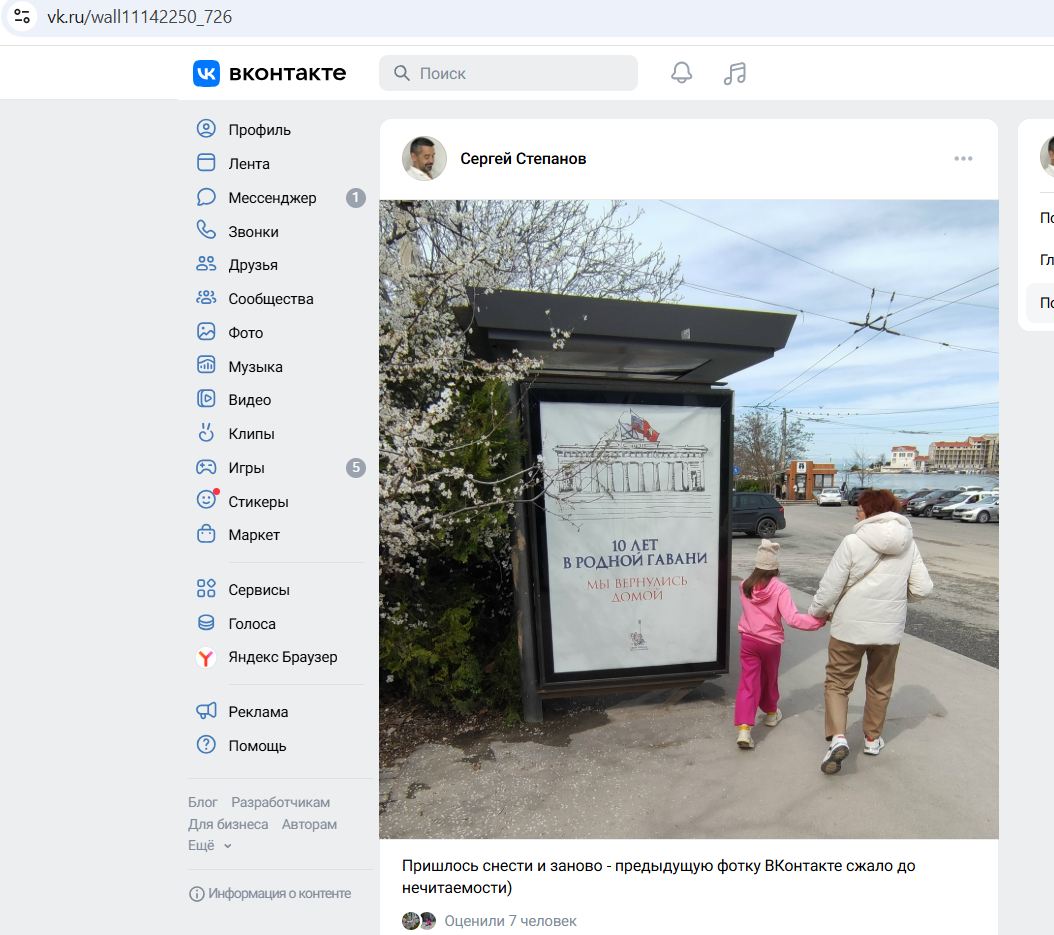Click the Профиль sidebar icon

(206, 128)
